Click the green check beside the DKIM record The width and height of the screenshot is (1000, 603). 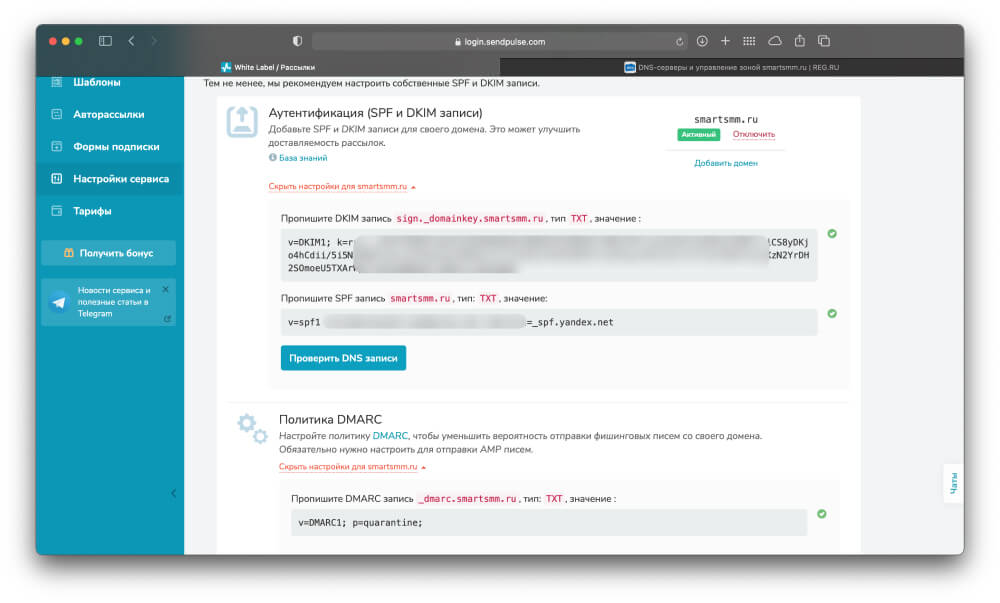point(832,233)
